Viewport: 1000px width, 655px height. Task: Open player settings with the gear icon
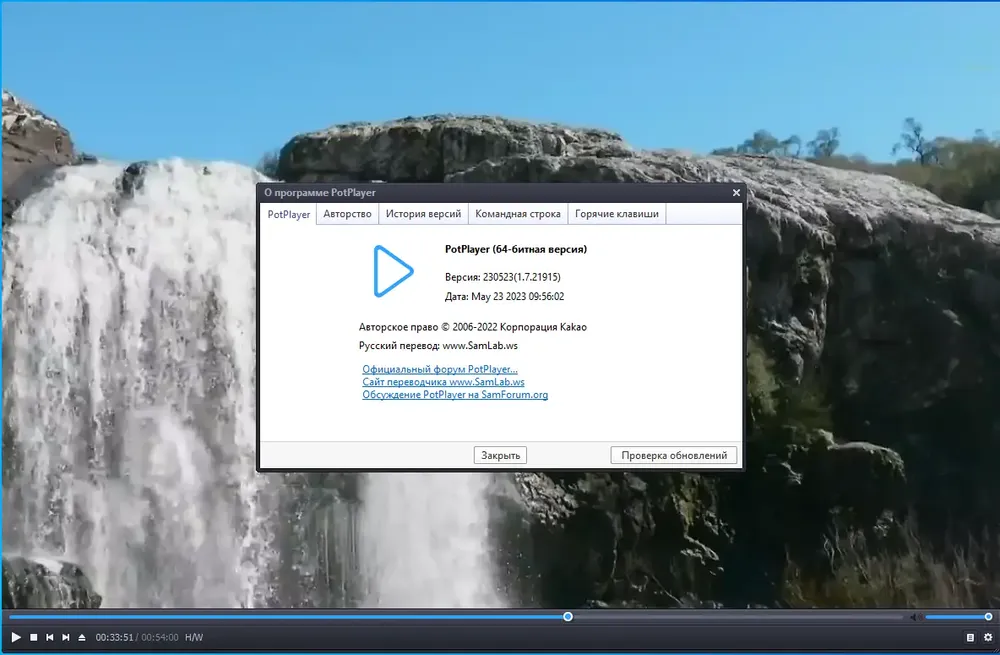coord(988,637)
